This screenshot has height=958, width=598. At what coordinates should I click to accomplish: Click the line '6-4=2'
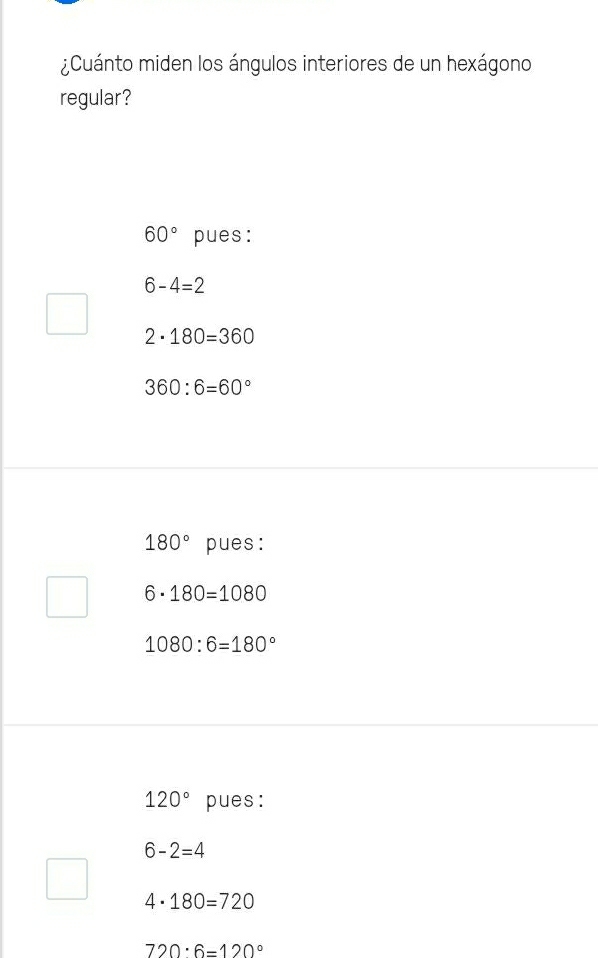pos(175,285)
